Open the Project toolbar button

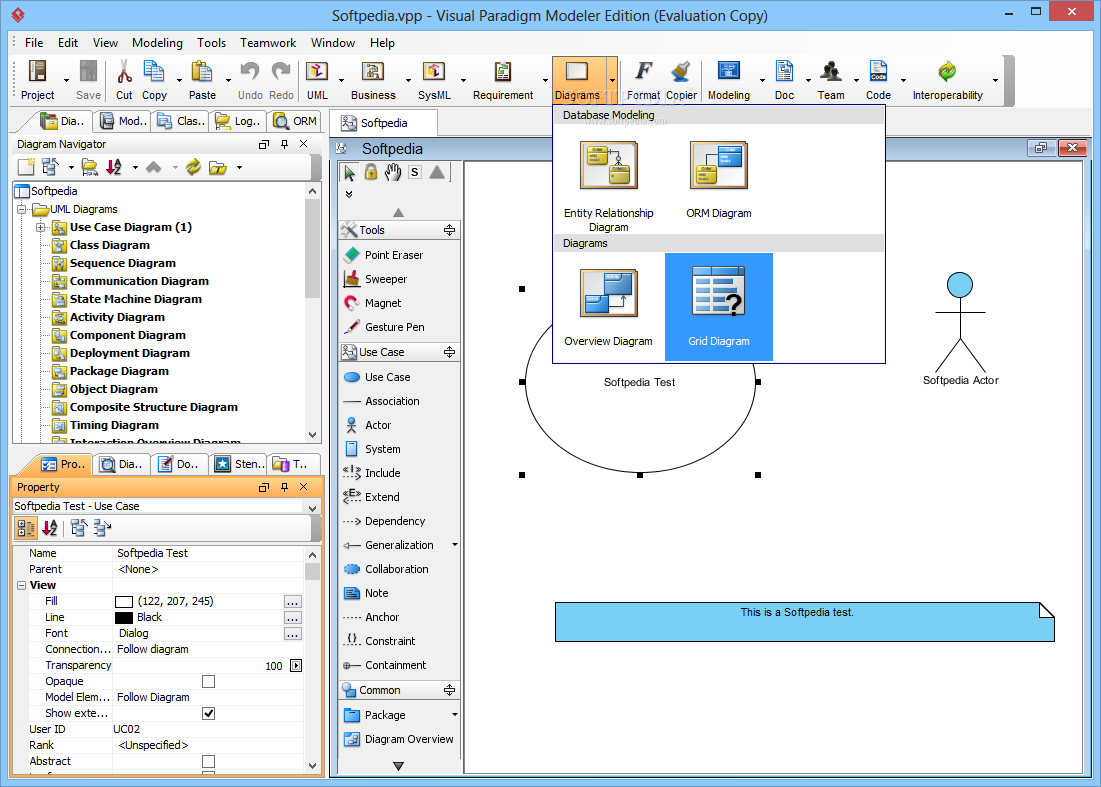[37, 79]
